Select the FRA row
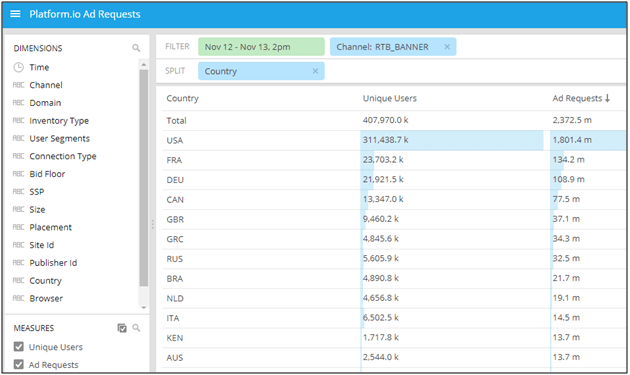Viewport: 630px width, 375px height. coord(394,160)
